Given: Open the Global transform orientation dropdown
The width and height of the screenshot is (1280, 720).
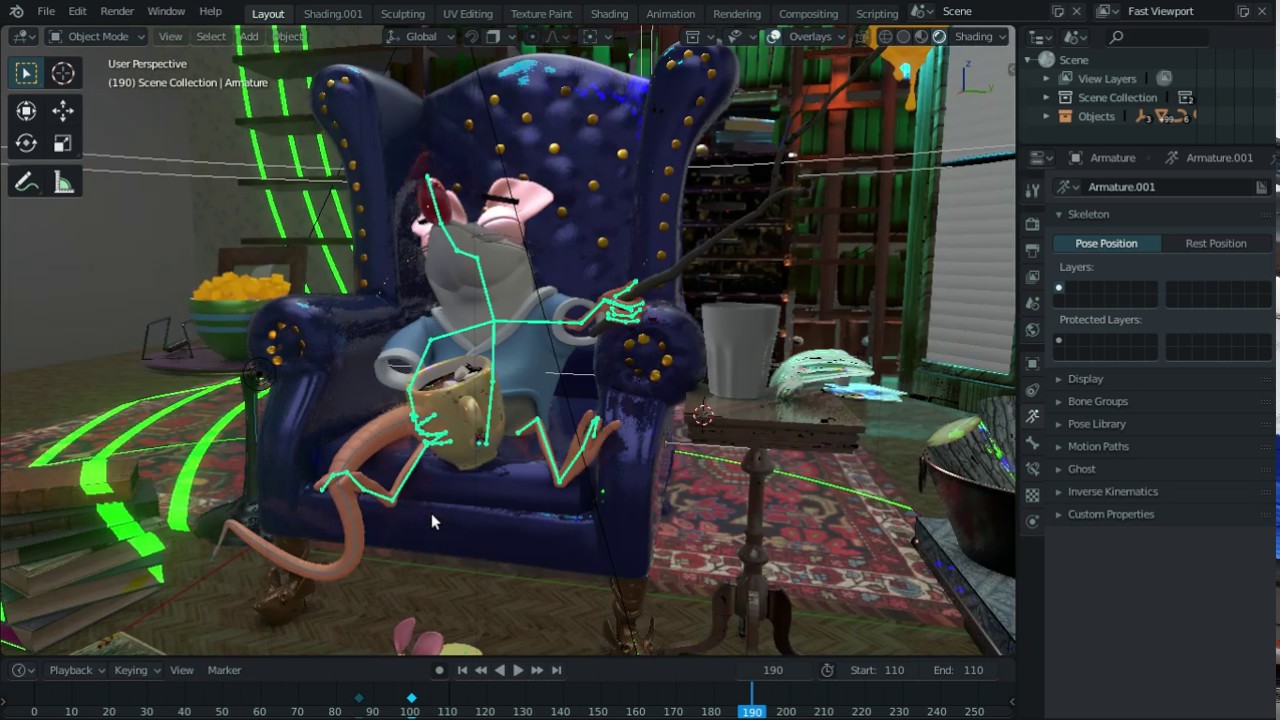Looking at the screenshot, I should click(x=420, y=37).
